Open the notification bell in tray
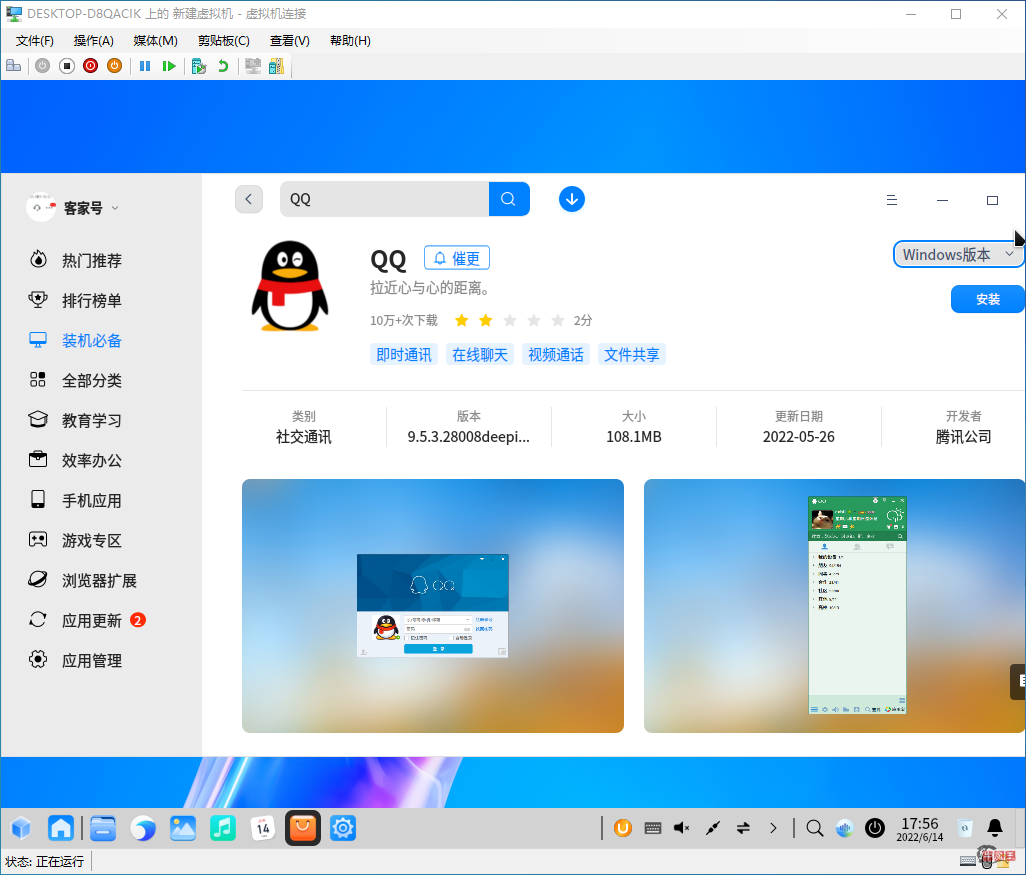This screenshot has height=875, width=1026. [x=995, y=828]
